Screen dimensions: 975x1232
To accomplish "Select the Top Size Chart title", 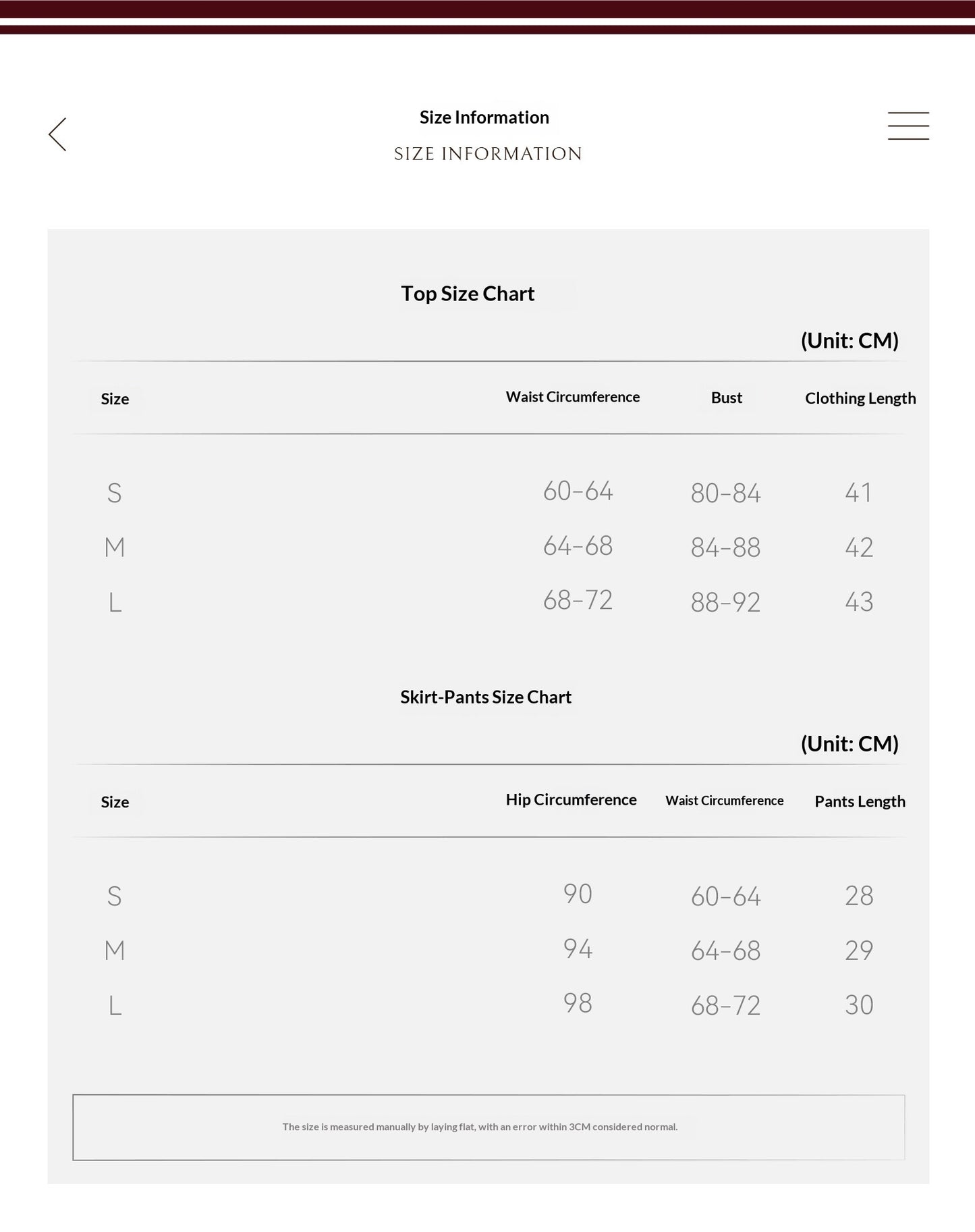I will (x=468, y=294).
